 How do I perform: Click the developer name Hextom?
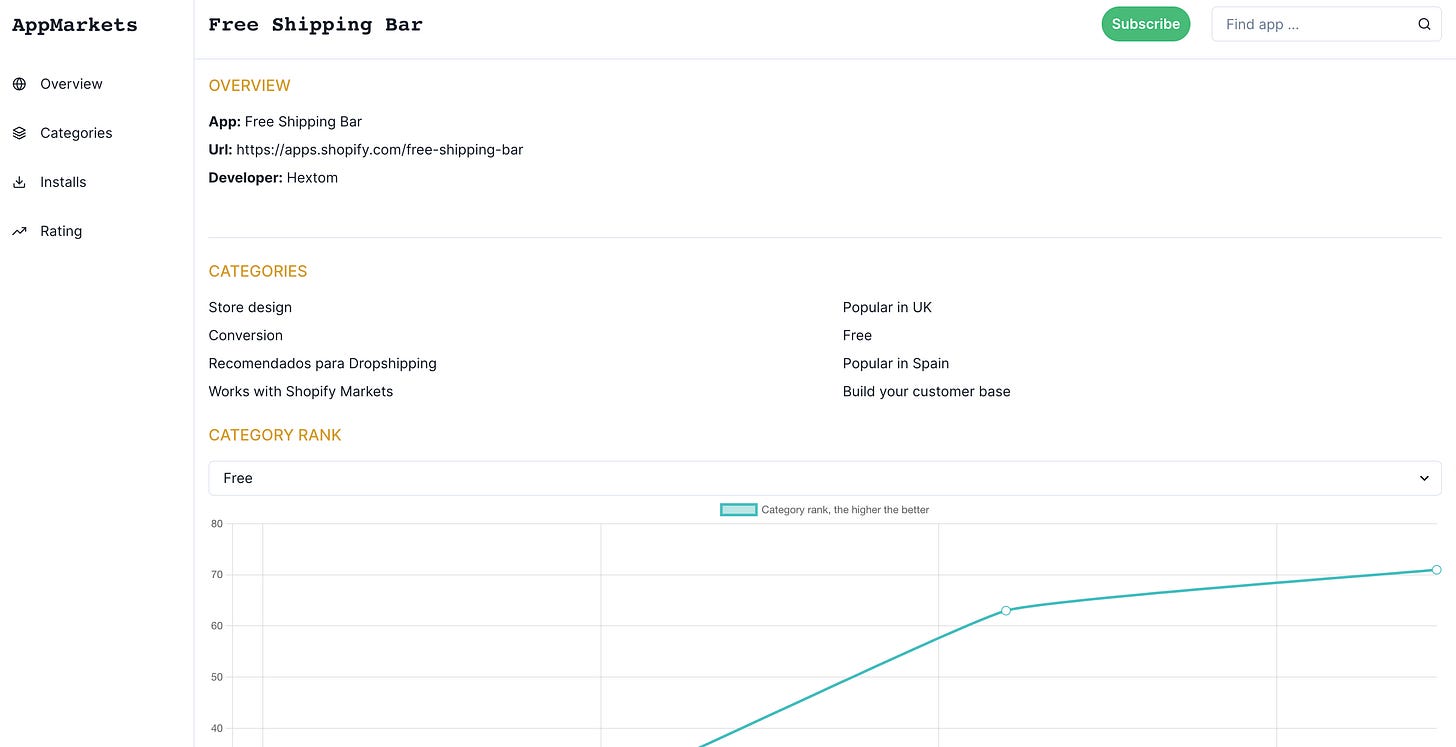[312, 177]
